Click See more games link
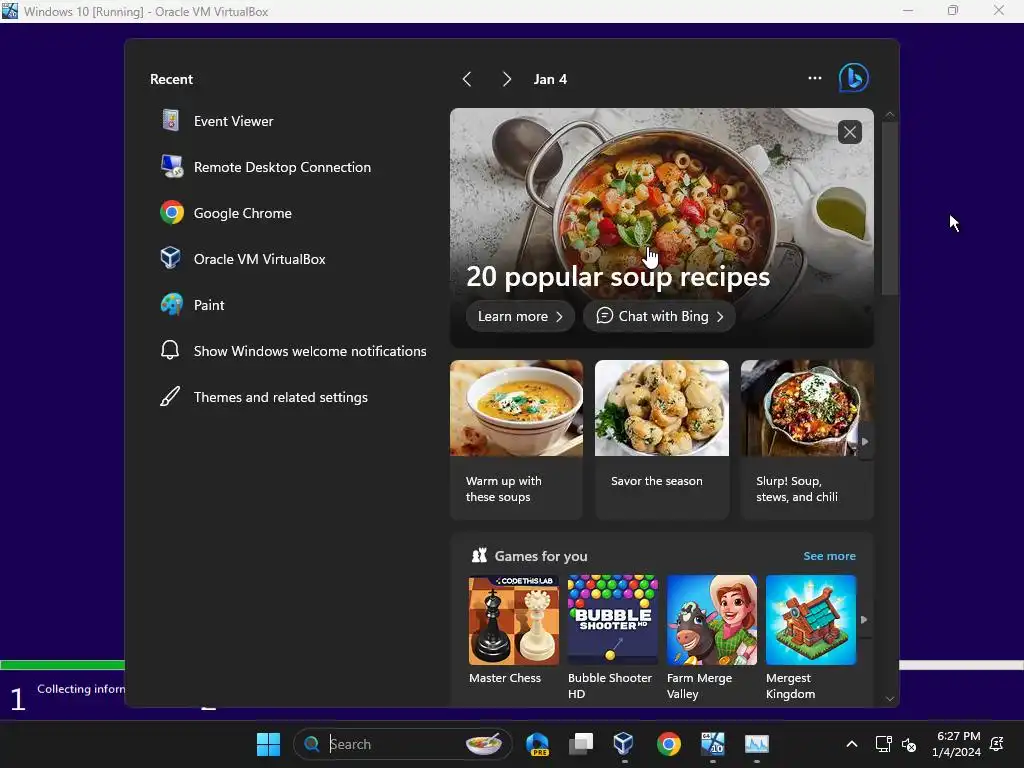1024x768 pixels. coord(829,556)
